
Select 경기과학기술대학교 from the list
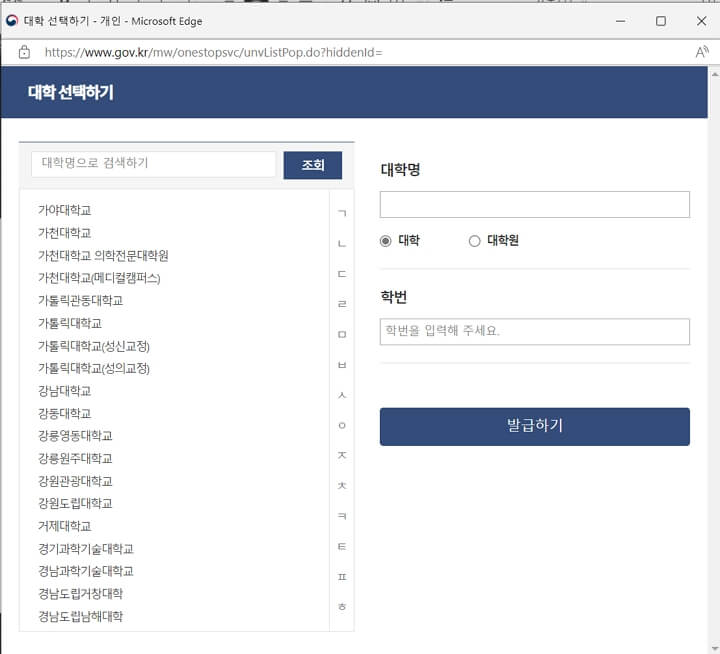click(x=86, y=549)
